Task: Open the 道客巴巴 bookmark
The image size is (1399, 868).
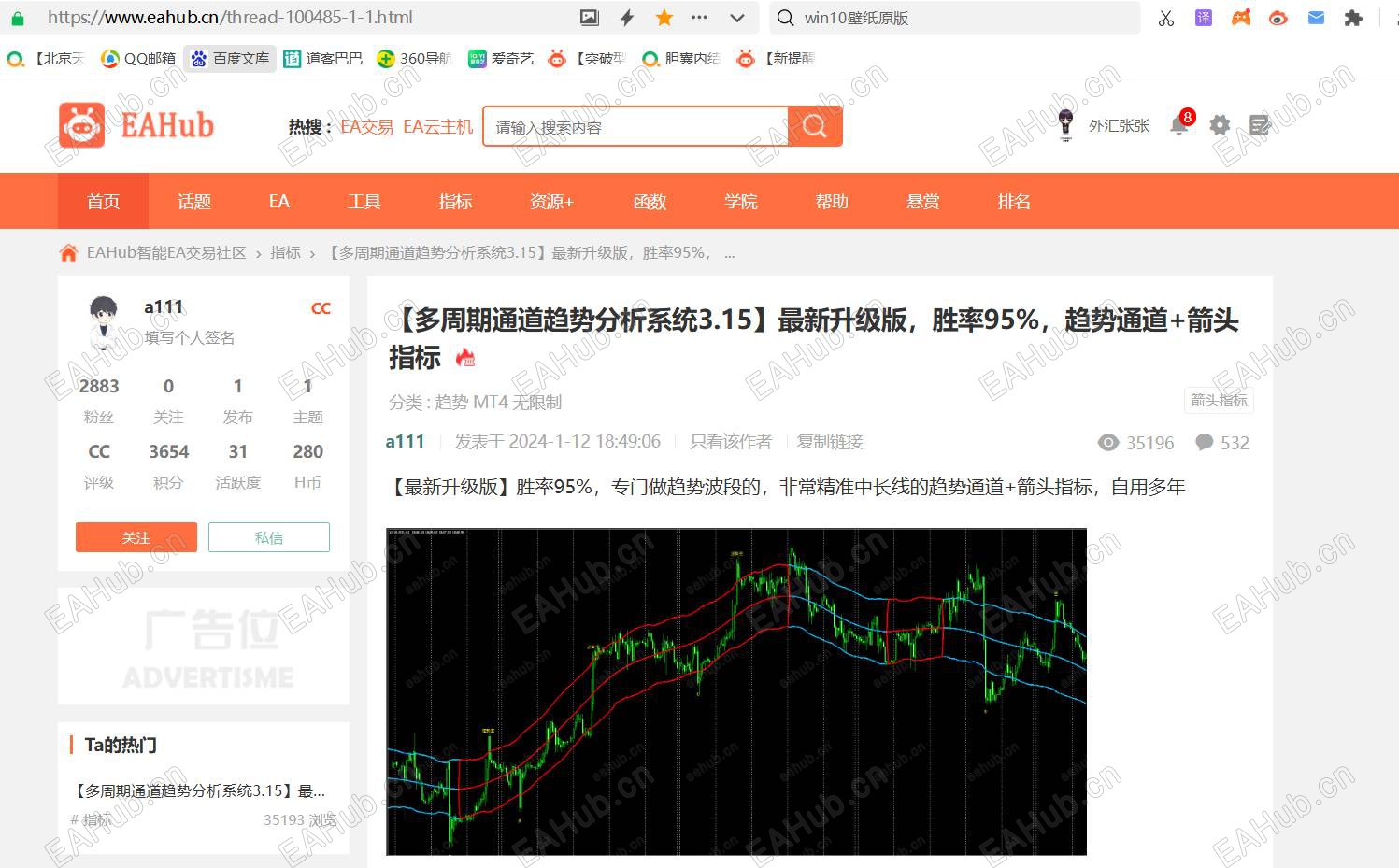Action: coord(322,59)
